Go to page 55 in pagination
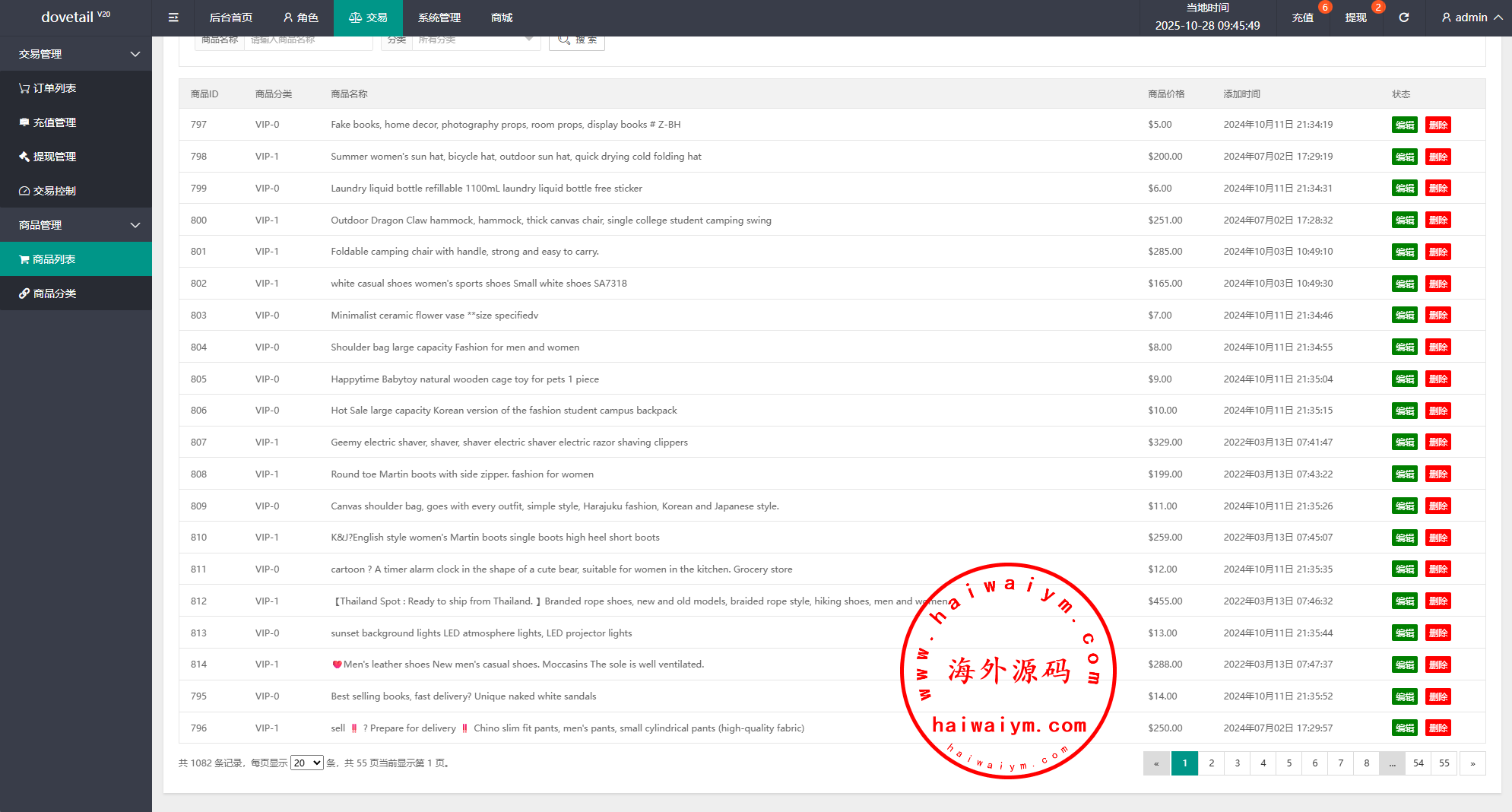The width and height of the screenshot is (1512, 812). click(1444, 763)
